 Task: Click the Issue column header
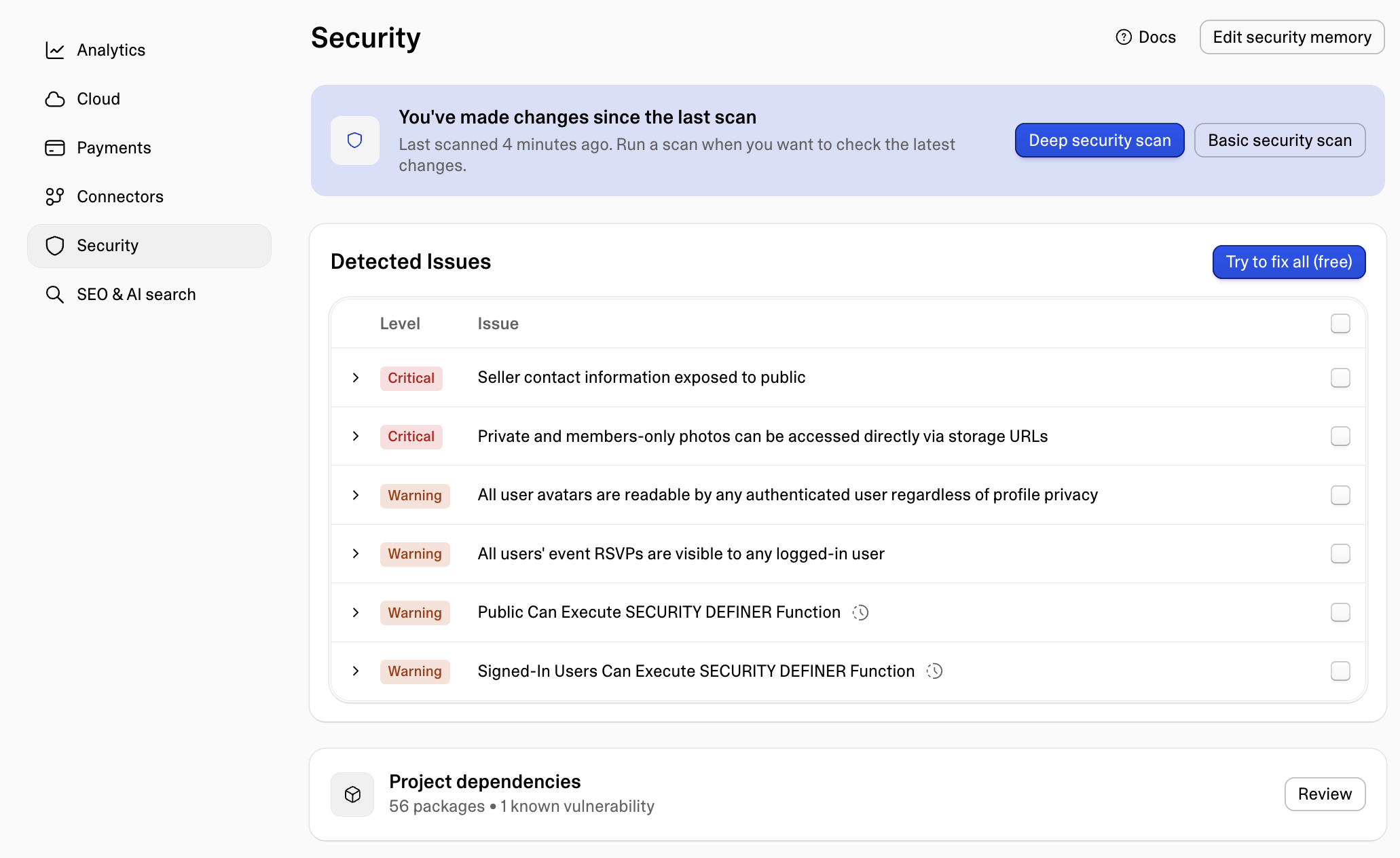(498, 324)
